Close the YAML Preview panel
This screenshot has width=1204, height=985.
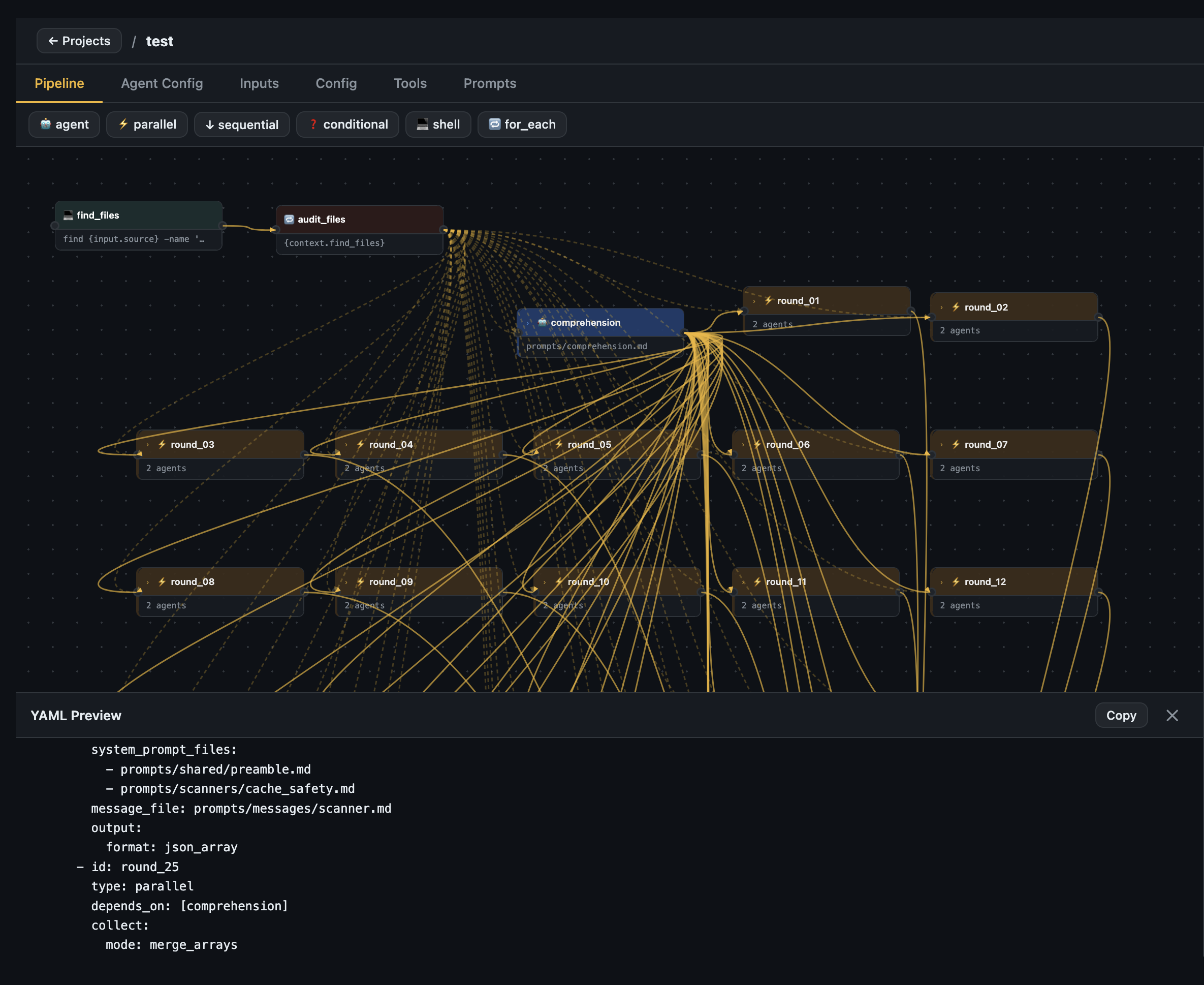[1171, 715]
